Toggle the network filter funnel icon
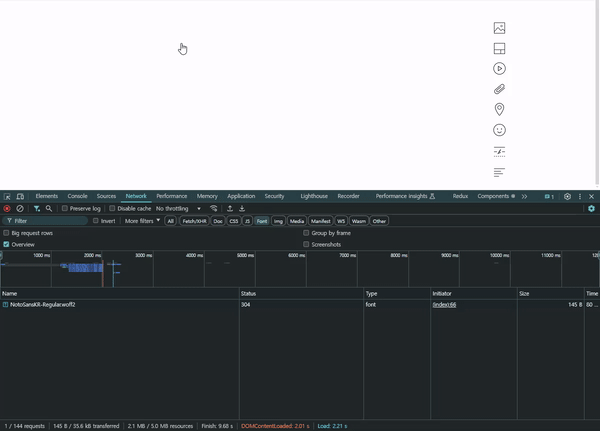600x431 pixels. 37,209
